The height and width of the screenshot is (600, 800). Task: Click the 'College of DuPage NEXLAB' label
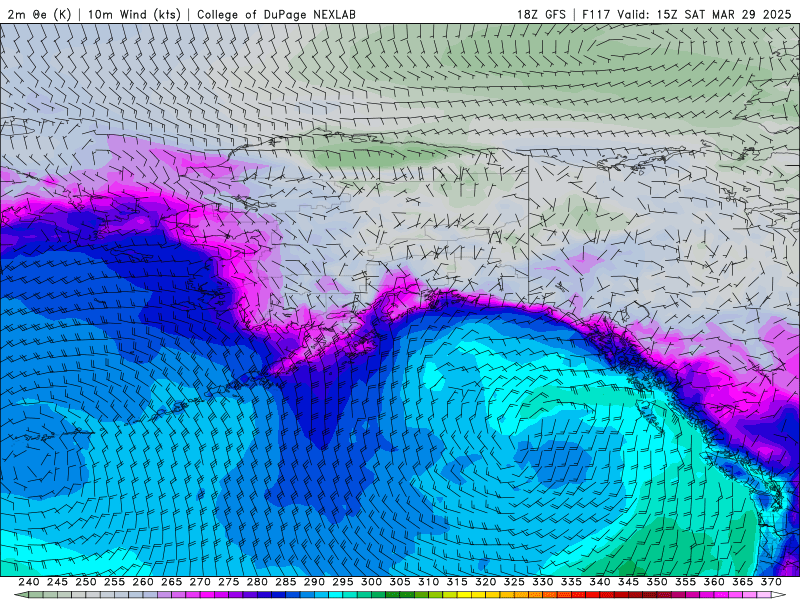tap(276, 14)
